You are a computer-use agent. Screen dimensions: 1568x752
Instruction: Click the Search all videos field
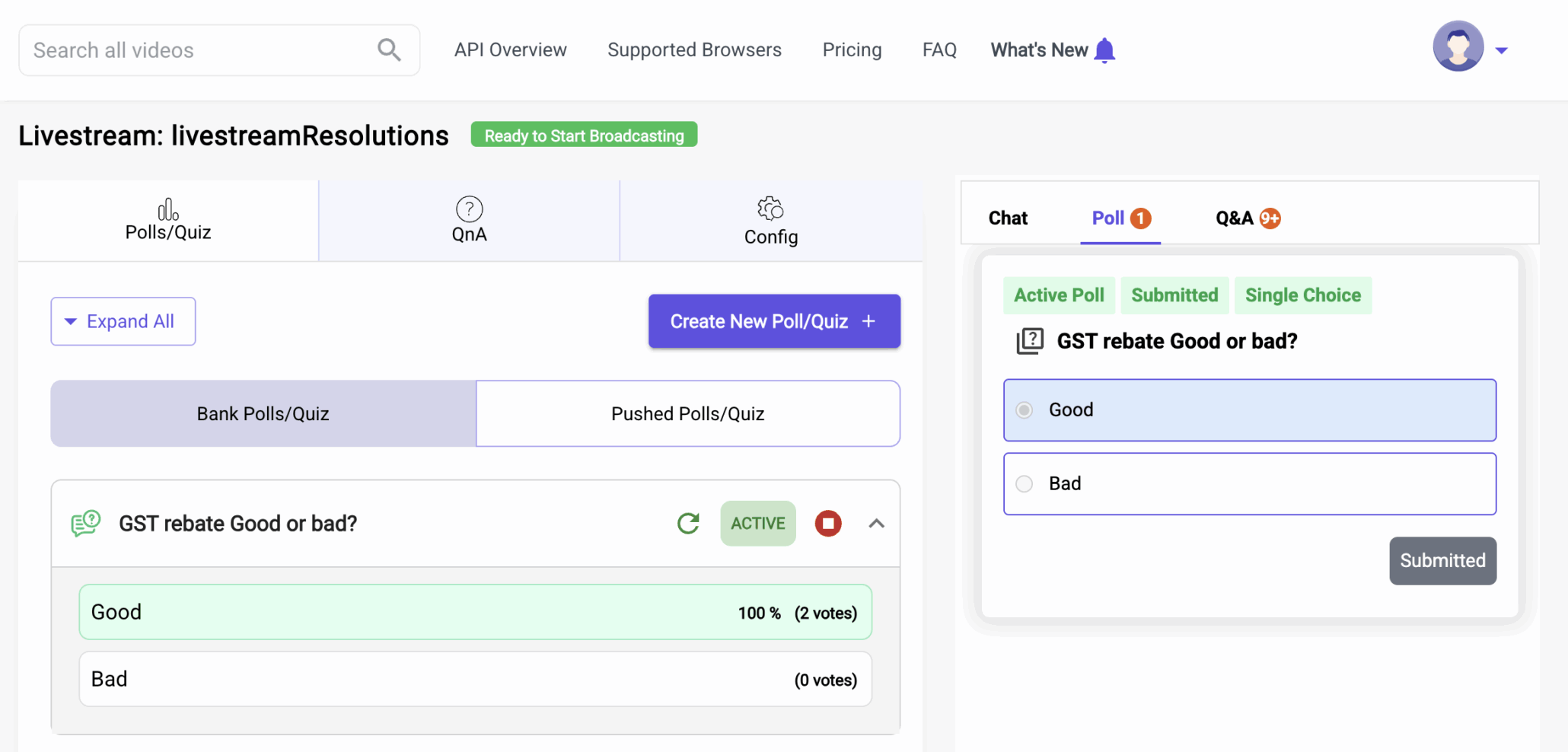198,50
